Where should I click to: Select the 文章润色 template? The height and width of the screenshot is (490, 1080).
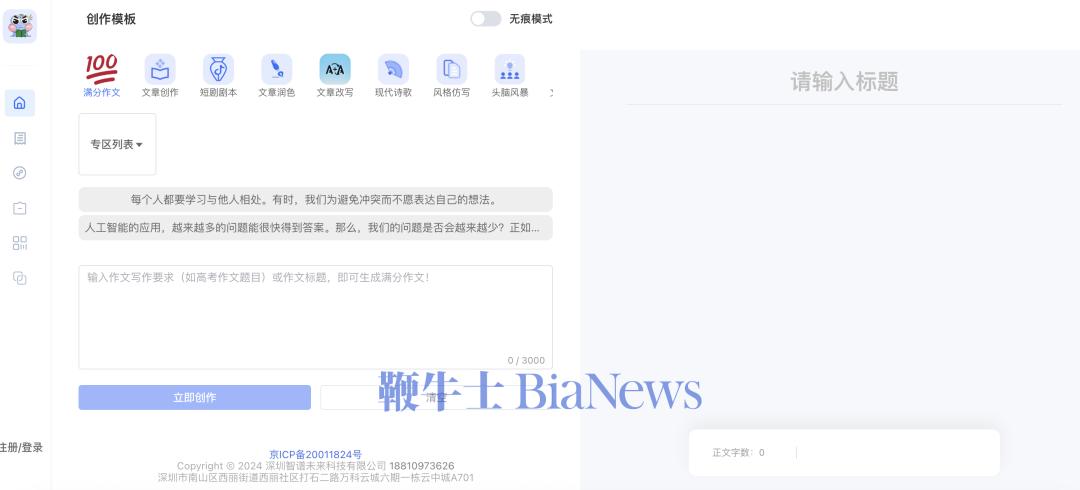pos(276,70)
